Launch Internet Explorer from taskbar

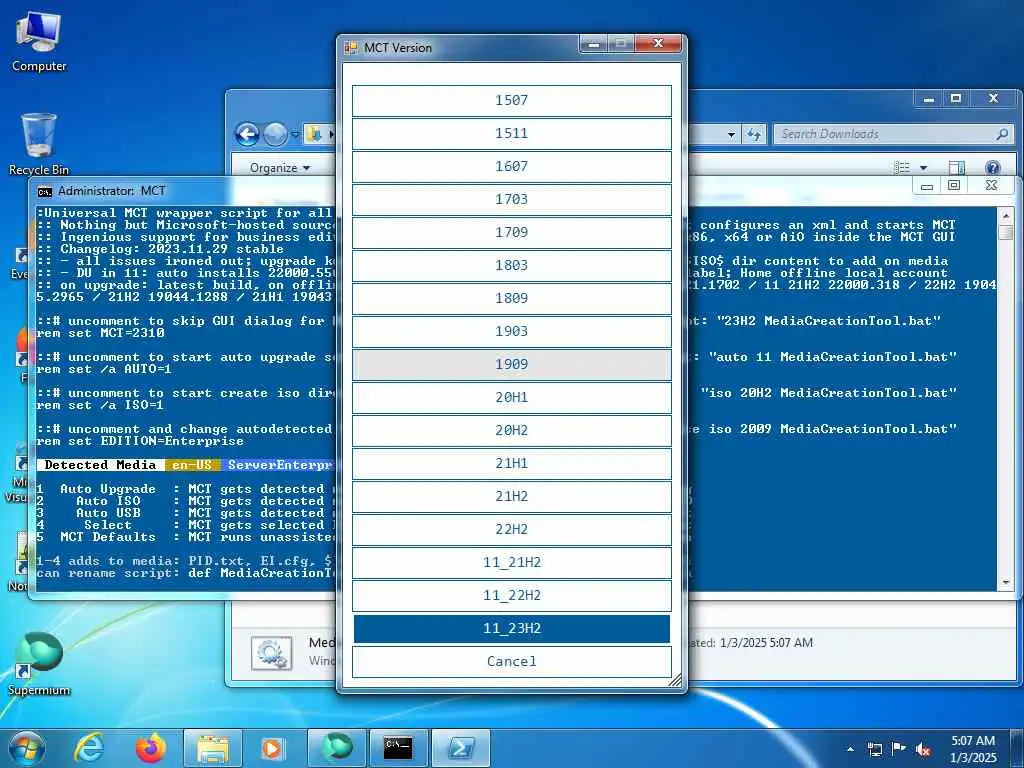89,748
